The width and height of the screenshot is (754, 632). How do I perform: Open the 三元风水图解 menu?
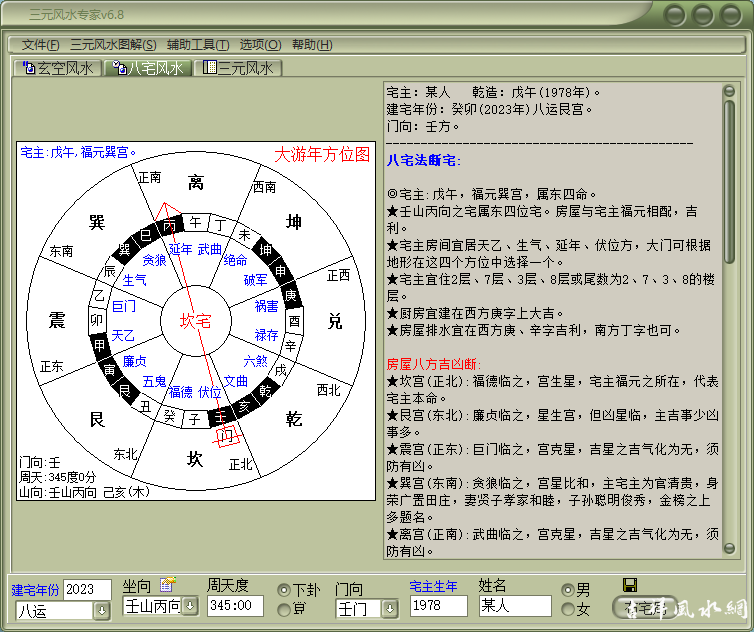[x=113, y=45]
